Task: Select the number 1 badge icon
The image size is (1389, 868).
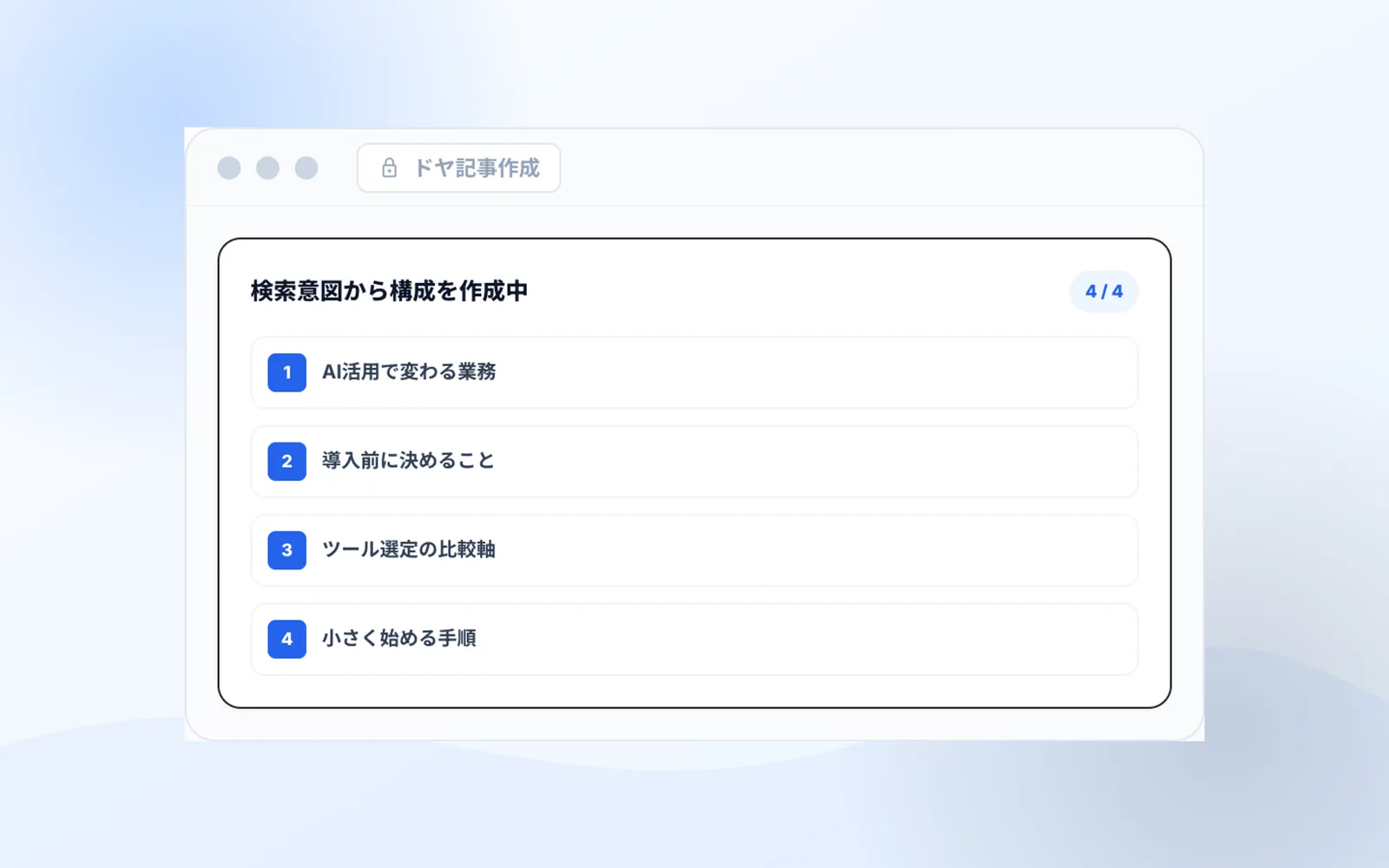Action: point(286,372)
